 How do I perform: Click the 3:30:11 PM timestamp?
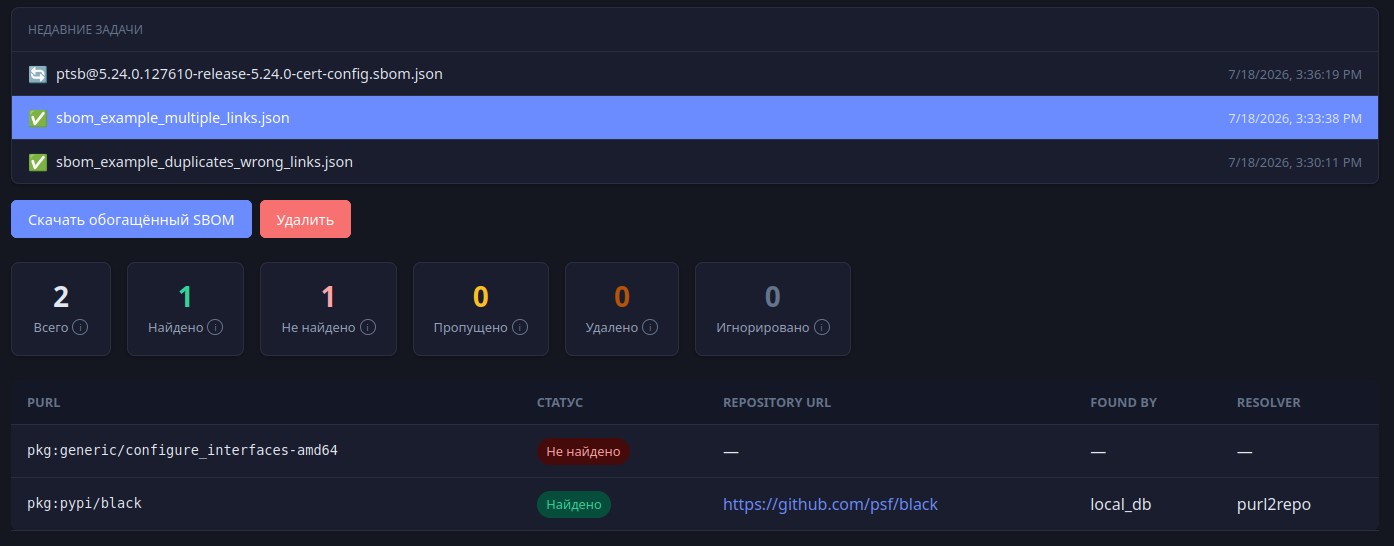(1294, 162)
